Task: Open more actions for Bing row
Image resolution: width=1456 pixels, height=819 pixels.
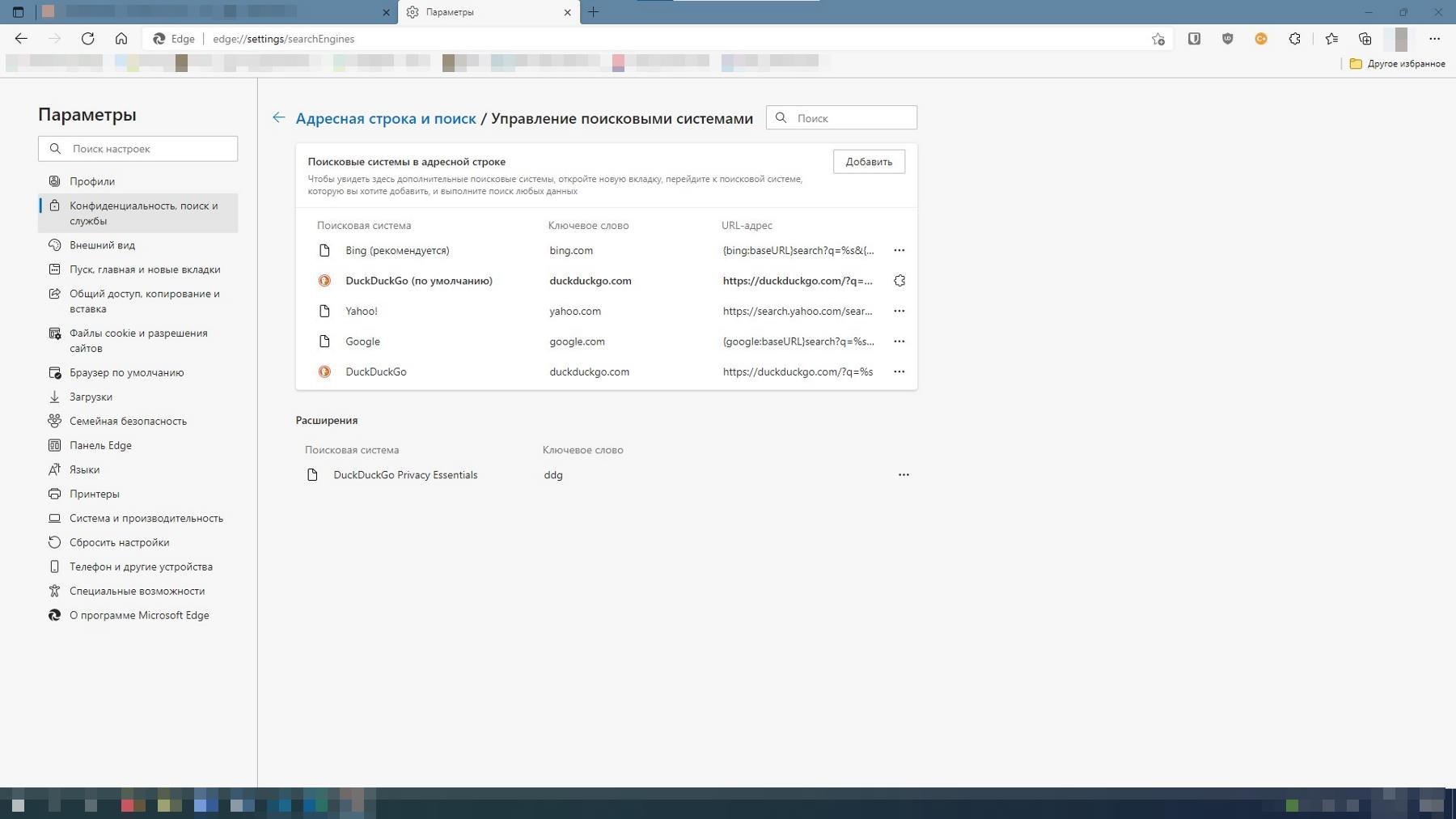Action: 899,250
